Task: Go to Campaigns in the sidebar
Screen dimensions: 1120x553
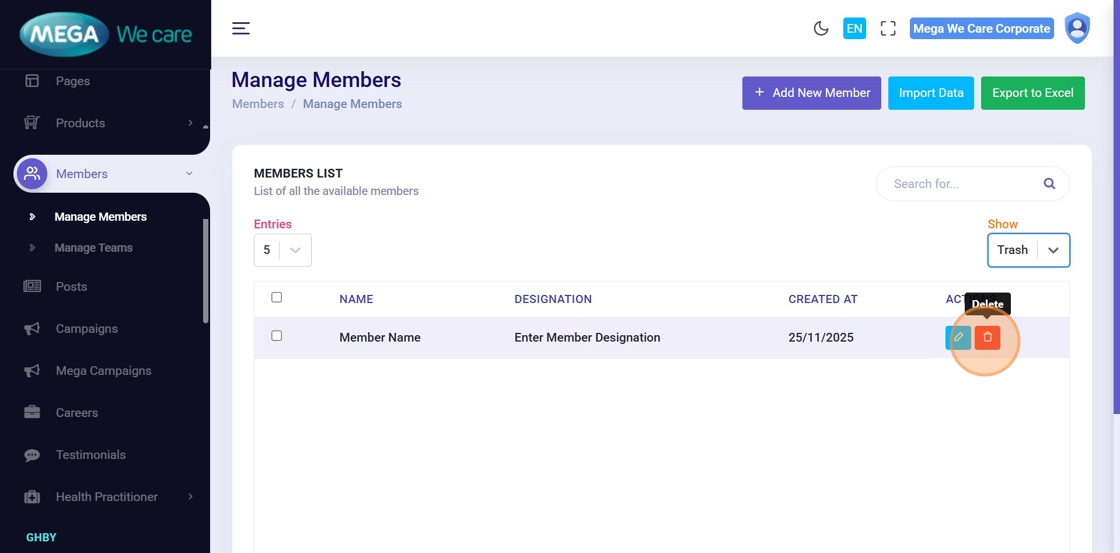Action: point(86,329)
